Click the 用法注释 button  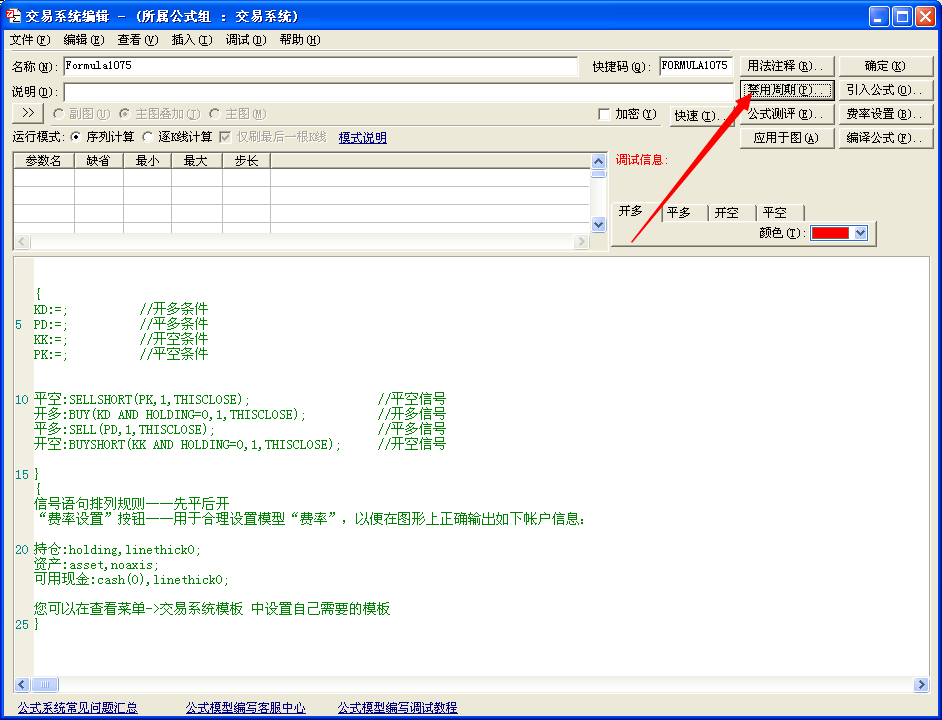787,66
